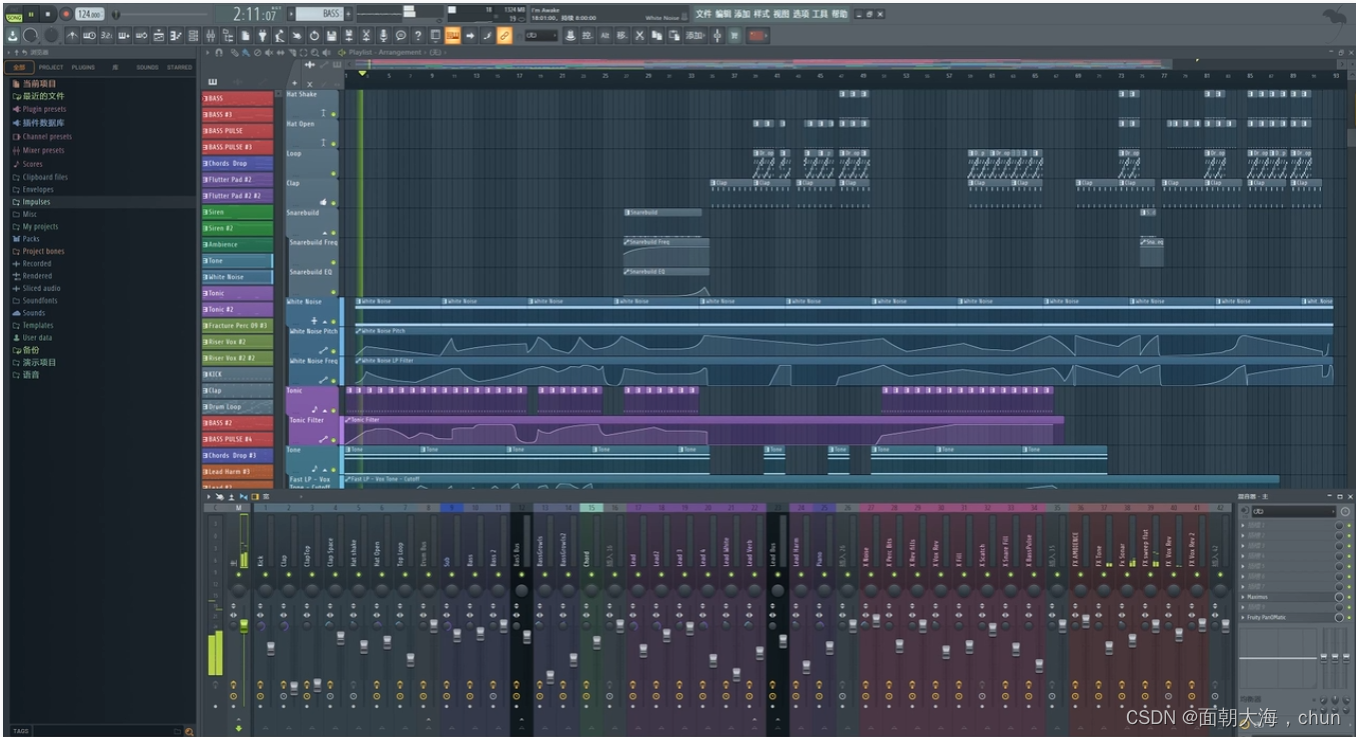This screenshot has width=1356, height=737.
Task: Open the 文件 menu
Action: (x=703, y=14)
